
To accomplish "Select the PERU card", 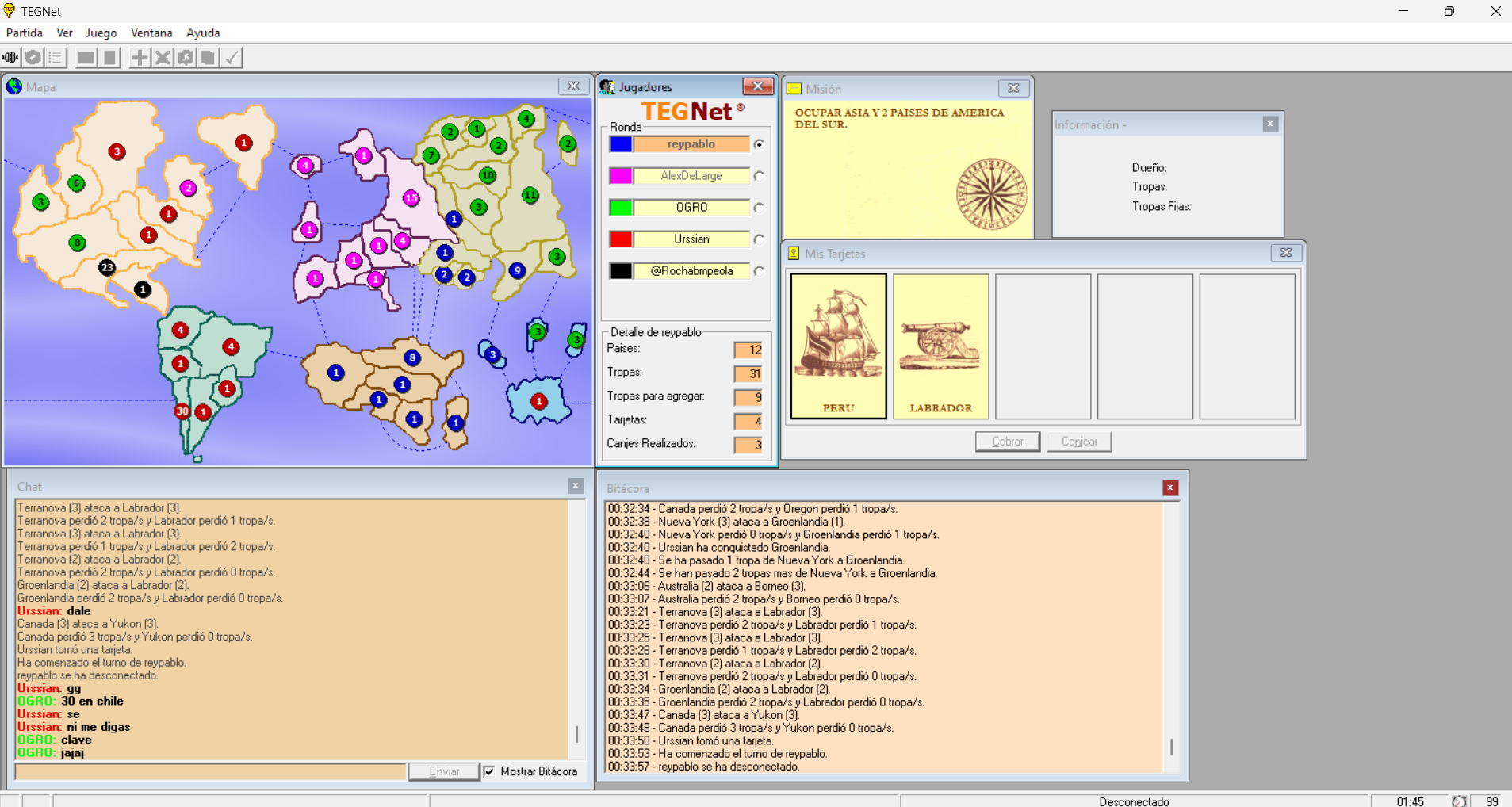I will pos(838,346).
